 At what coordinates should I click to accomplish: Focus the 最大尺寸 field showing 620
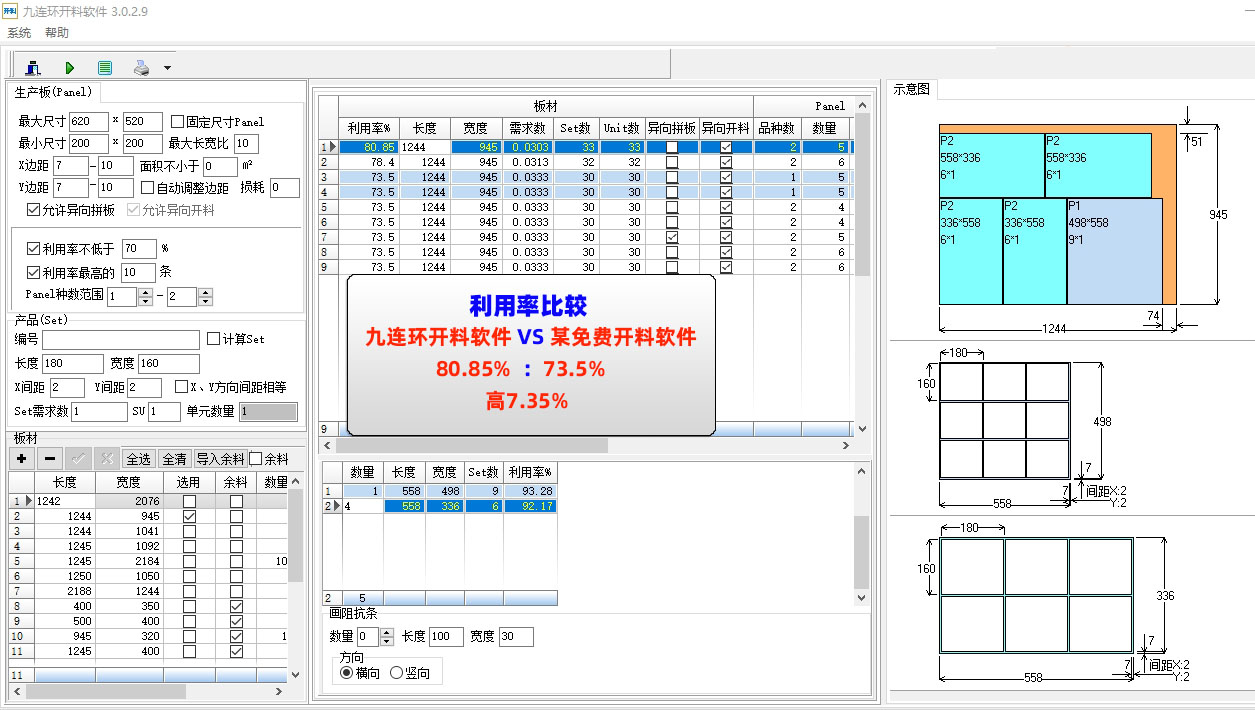pos(89,122)
